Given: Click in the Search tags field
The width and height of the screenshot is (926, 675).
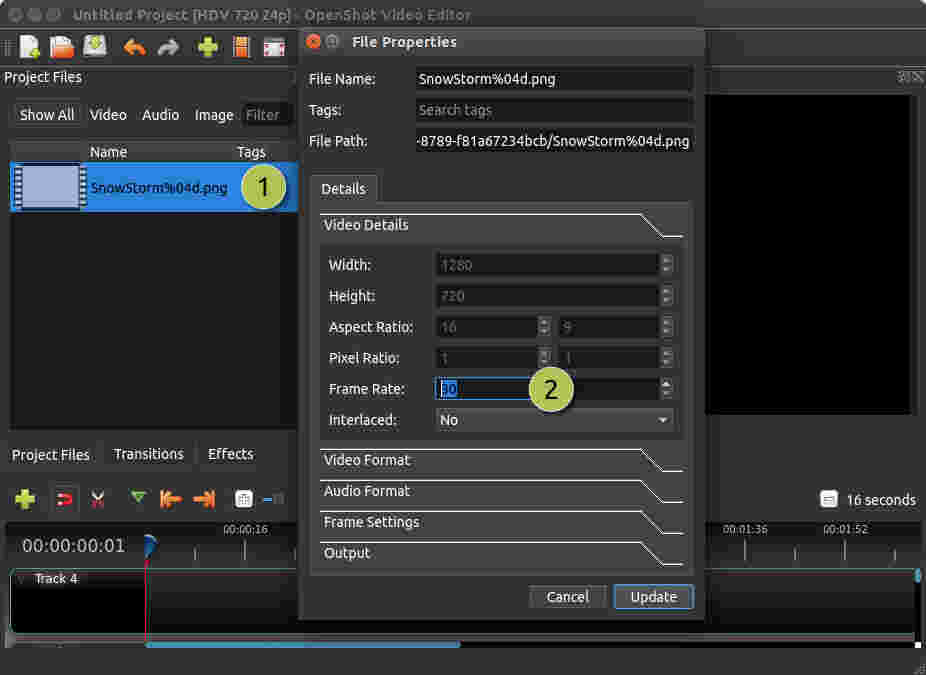Looking at the screenshot, I should [x=554, y=110].
